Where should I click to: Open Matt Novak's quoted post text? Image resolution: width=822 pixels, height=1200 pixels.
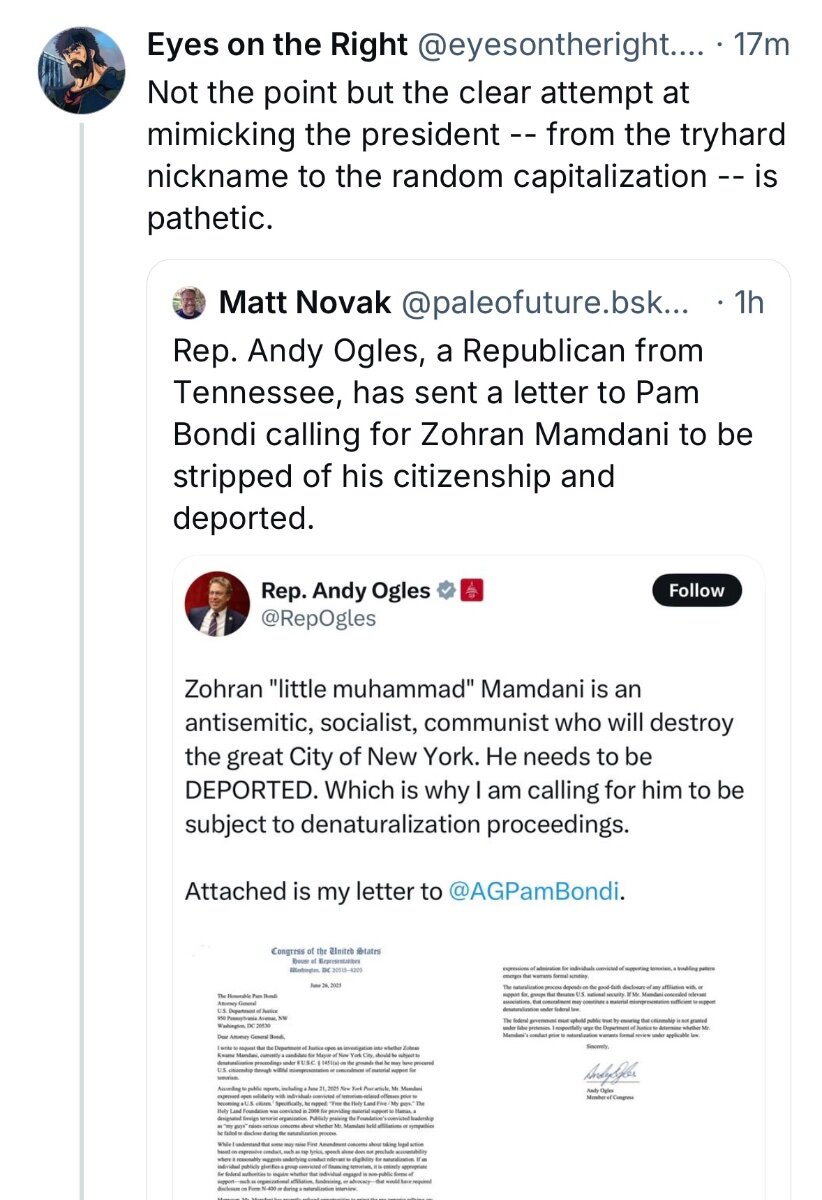(462, 435)
